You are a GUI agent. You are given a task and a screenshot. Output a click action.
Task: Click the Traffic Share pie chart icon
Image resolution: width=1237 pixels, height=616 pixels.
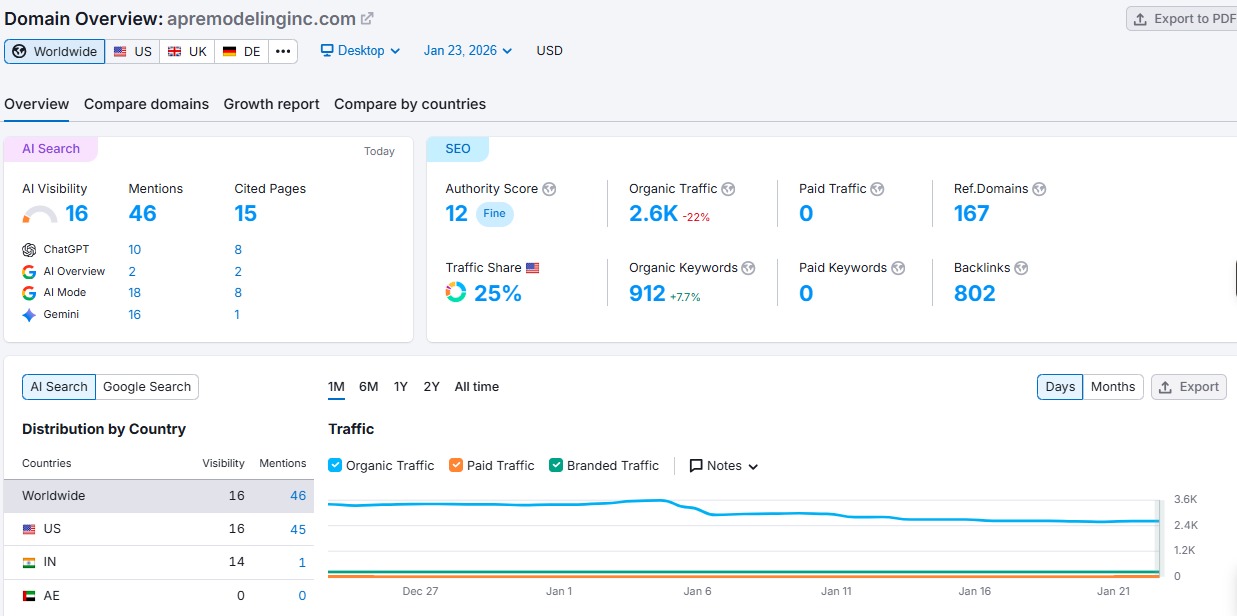point(455,292)
